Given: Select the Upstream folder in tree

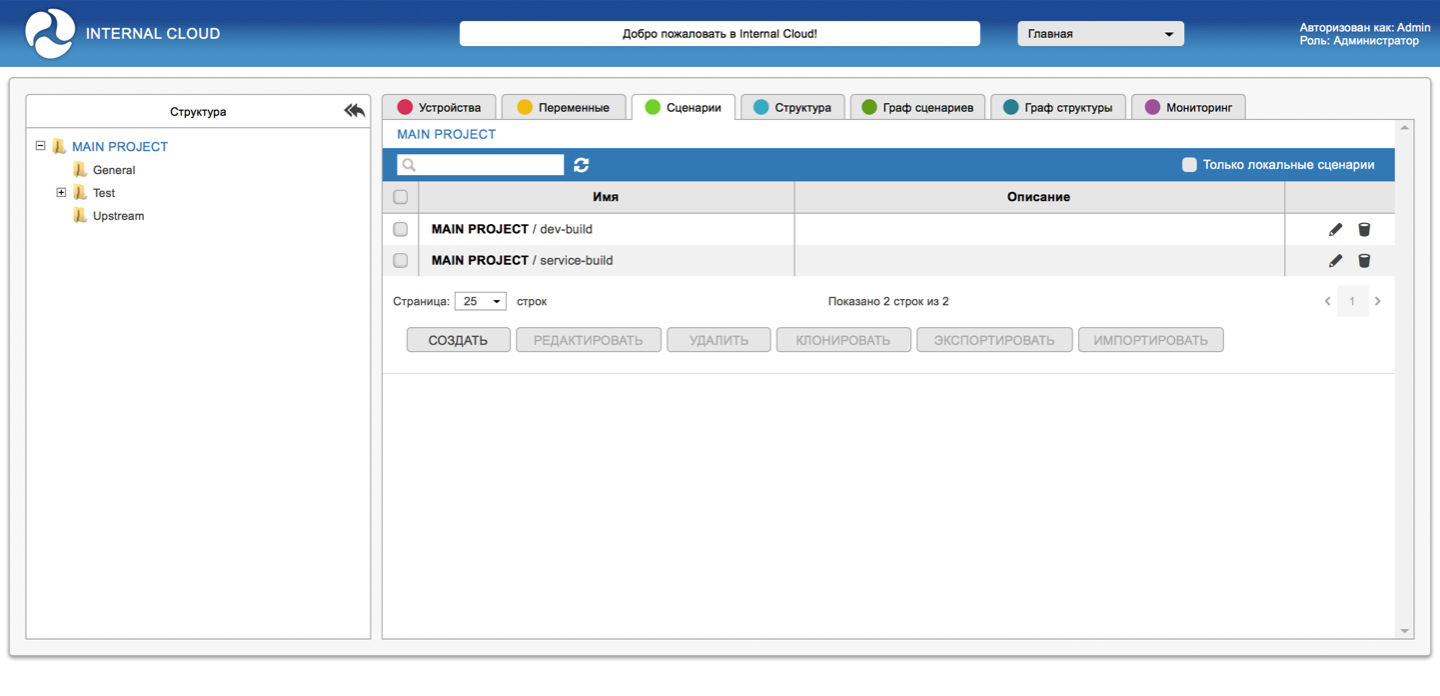Looking at the screenshot, I should click(x=118, y=216).
